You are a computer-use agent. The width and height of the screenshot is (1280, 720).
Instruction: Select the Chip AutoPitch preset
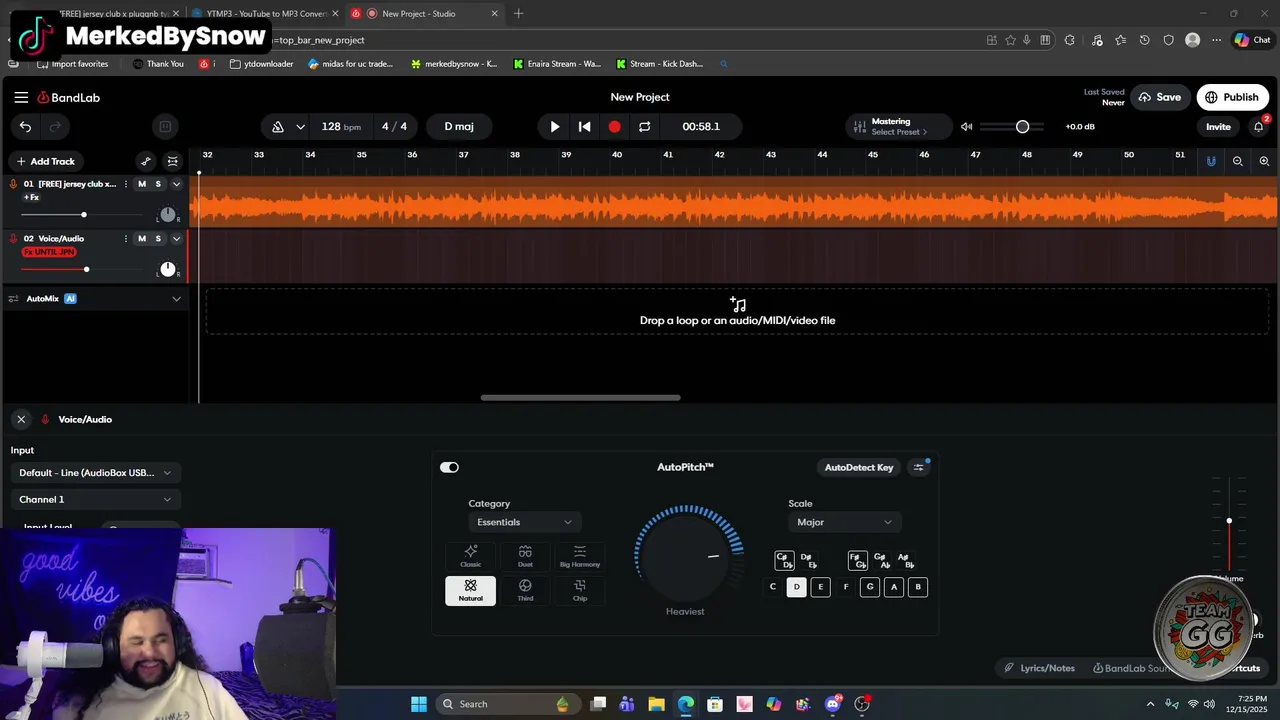pyautogui.click(x=580, y=590)
